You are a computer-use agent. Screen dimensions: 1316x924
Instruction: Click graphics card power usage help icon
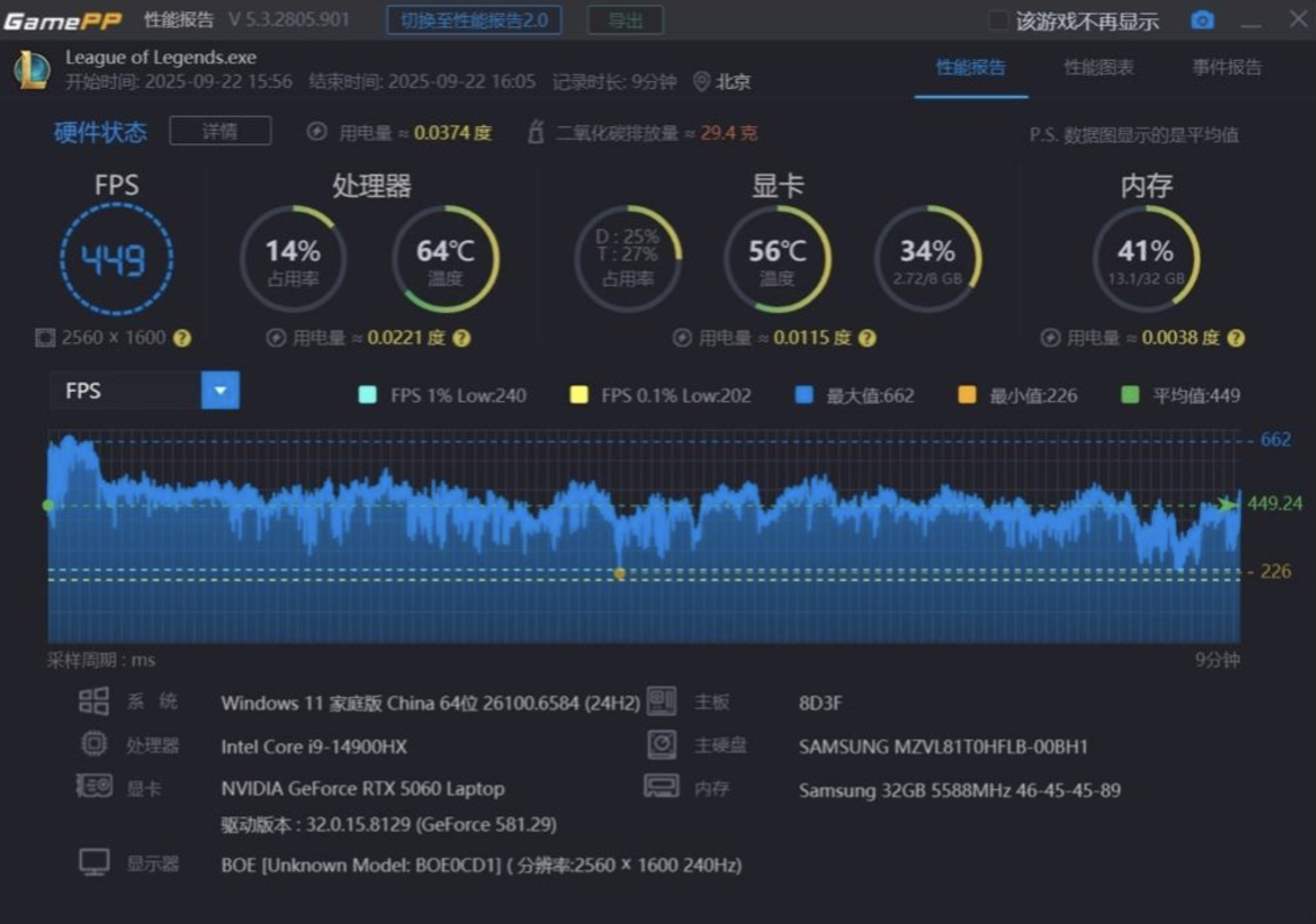pyautogui.click(x=867, y=338)
